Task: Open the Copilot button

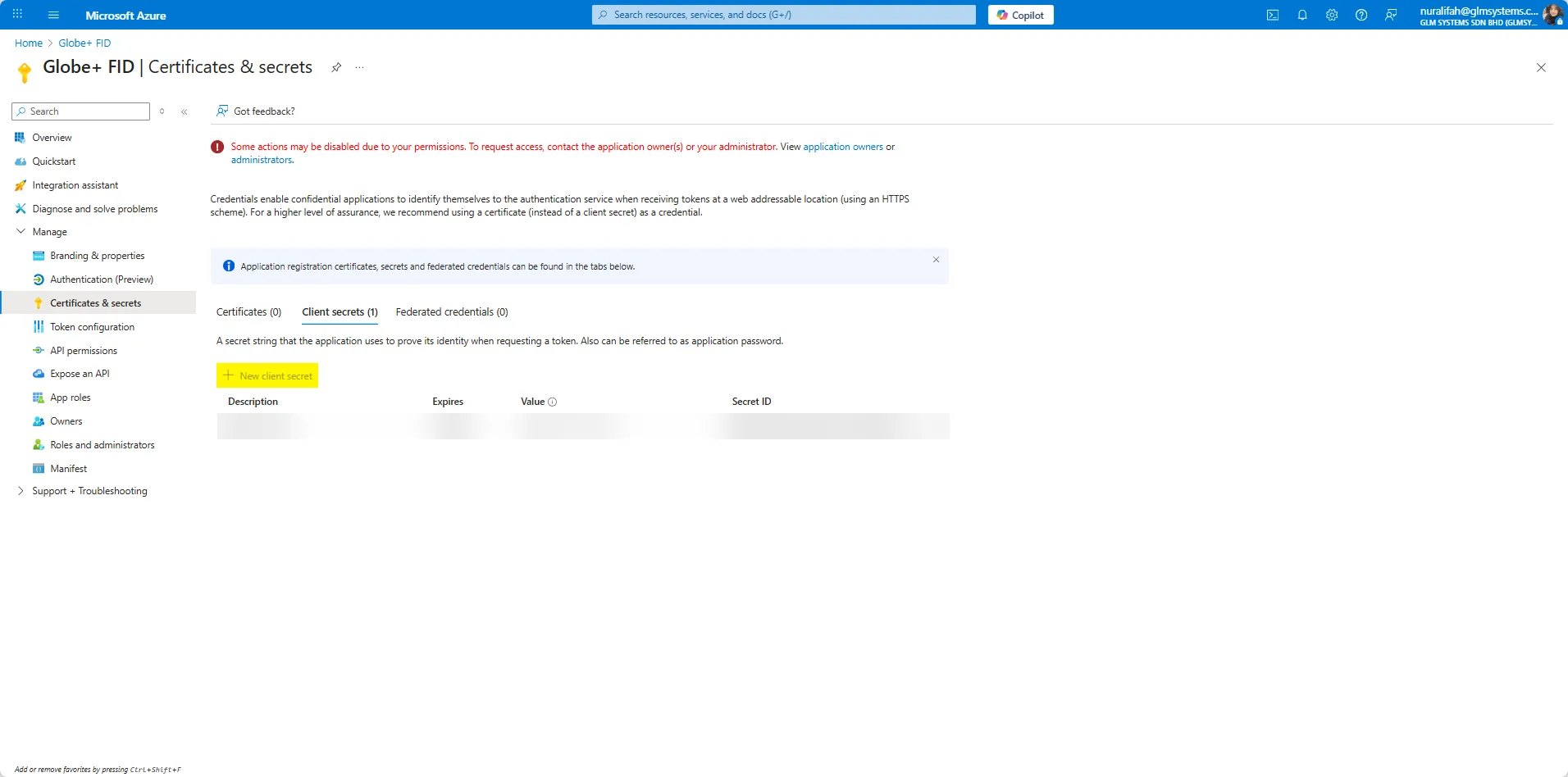Action: pos(1020,15)
